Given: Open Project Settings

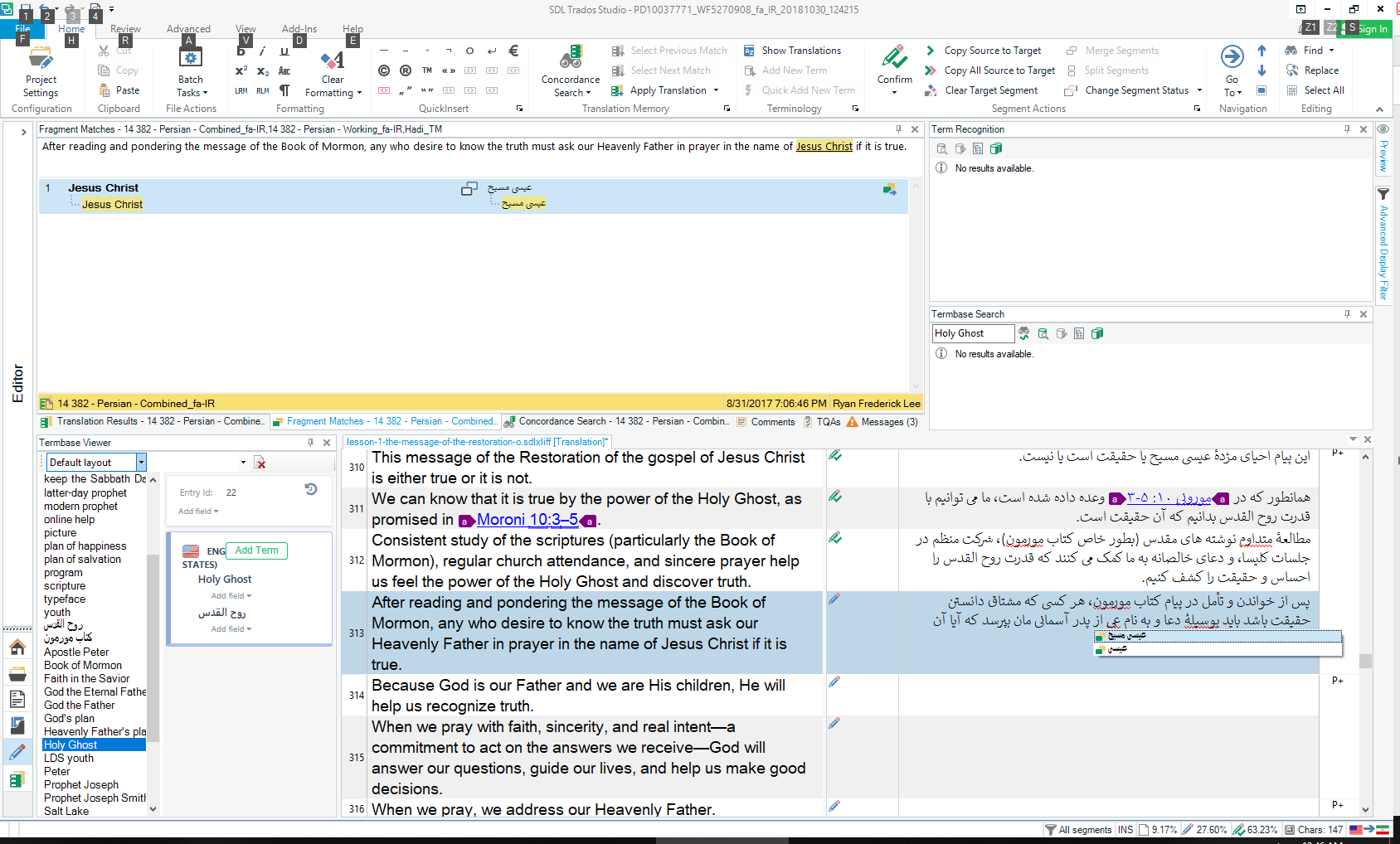Looking at the screenshot, I should point(41,60).
